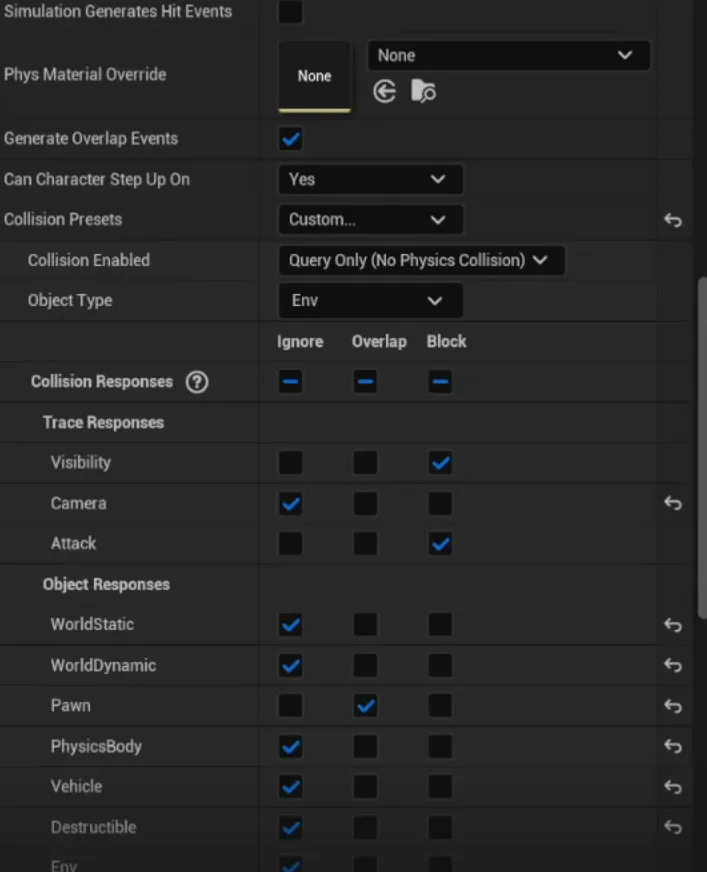Reset the Camera response to default
The width and height of the screenshot is (707, 872).
coord(673,503)
